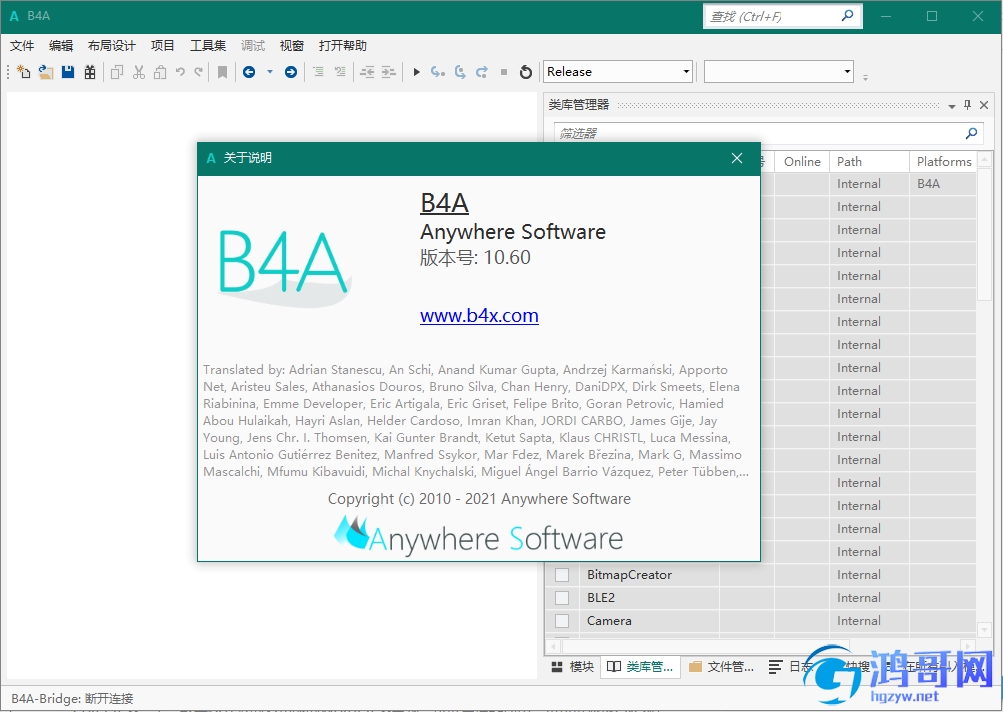Open the 编辑 menu
The height and width of the screenshot is (712, 1003).
61,45
